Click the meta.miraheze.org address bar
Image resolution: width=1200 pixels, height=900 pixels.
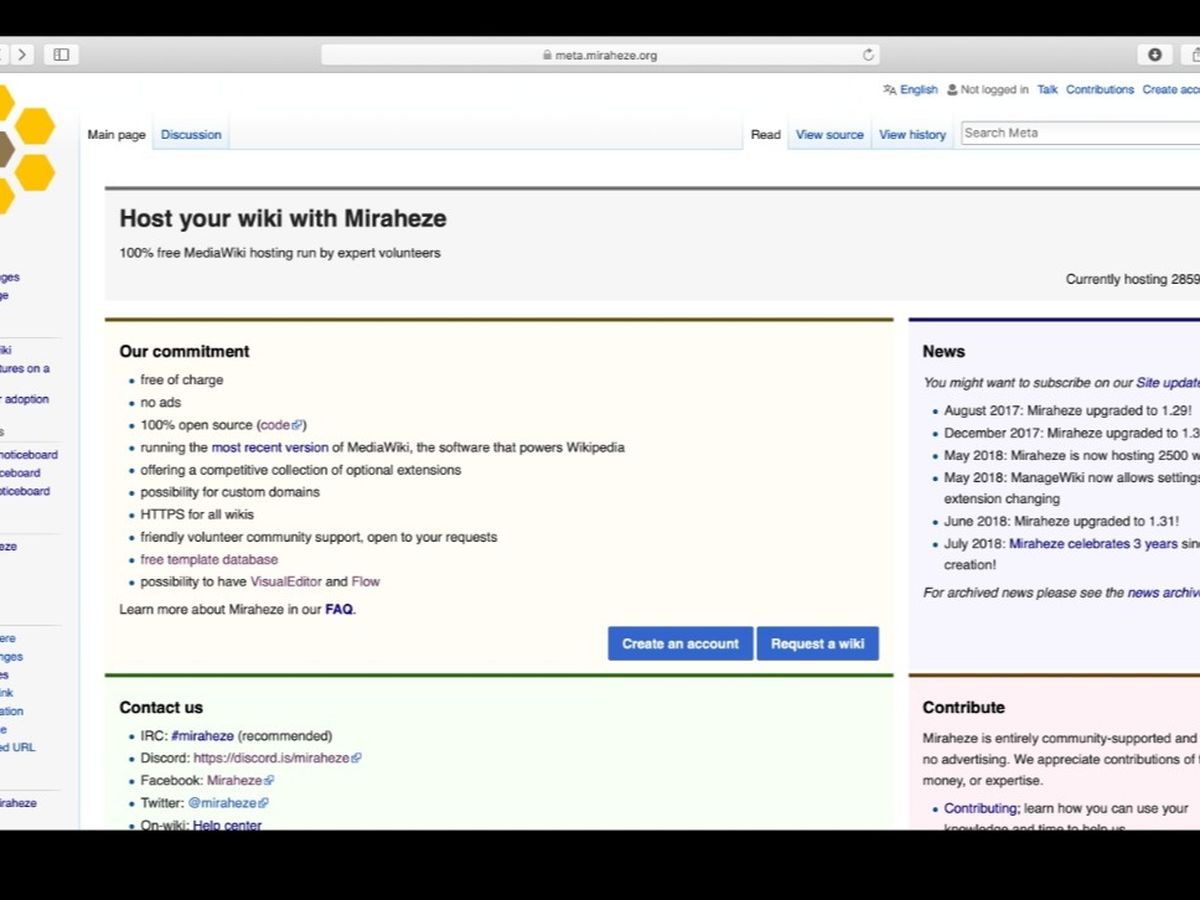pos(600,56)
